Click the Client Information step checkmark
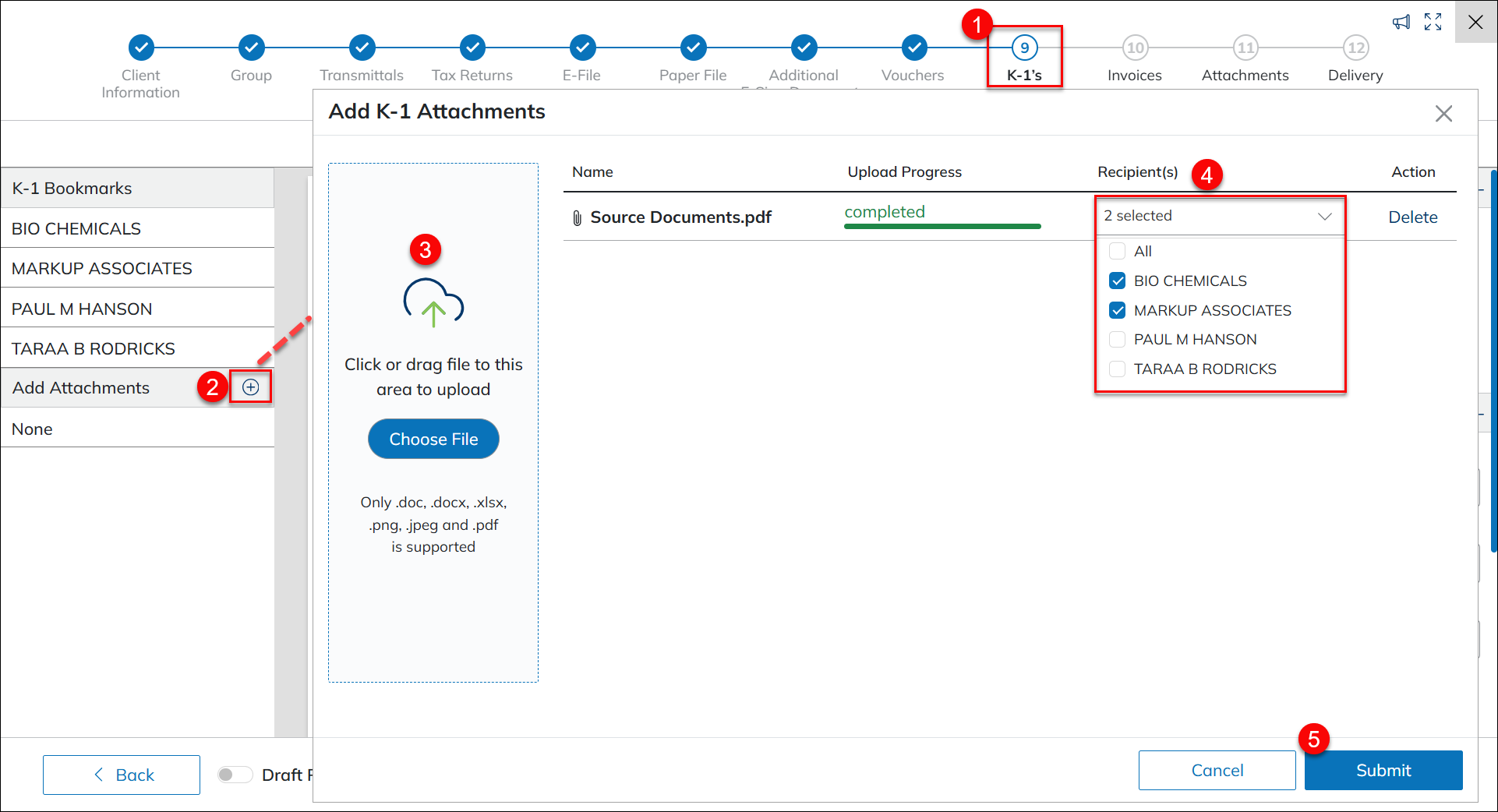The width and height of the screenshot is (1498, 812). pos(141,48)
